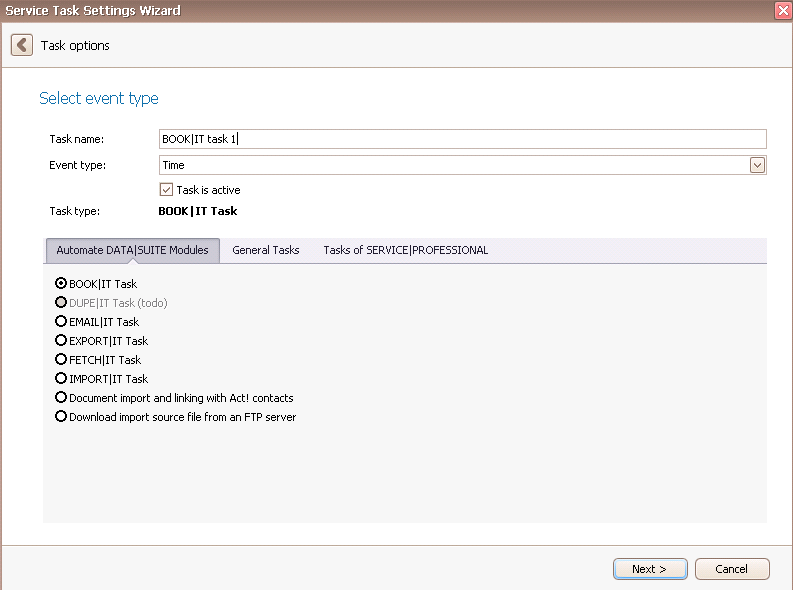This screenshot has height=590, width=793.
Task: Click the Event type: label
Action: [x=77, y=165]
